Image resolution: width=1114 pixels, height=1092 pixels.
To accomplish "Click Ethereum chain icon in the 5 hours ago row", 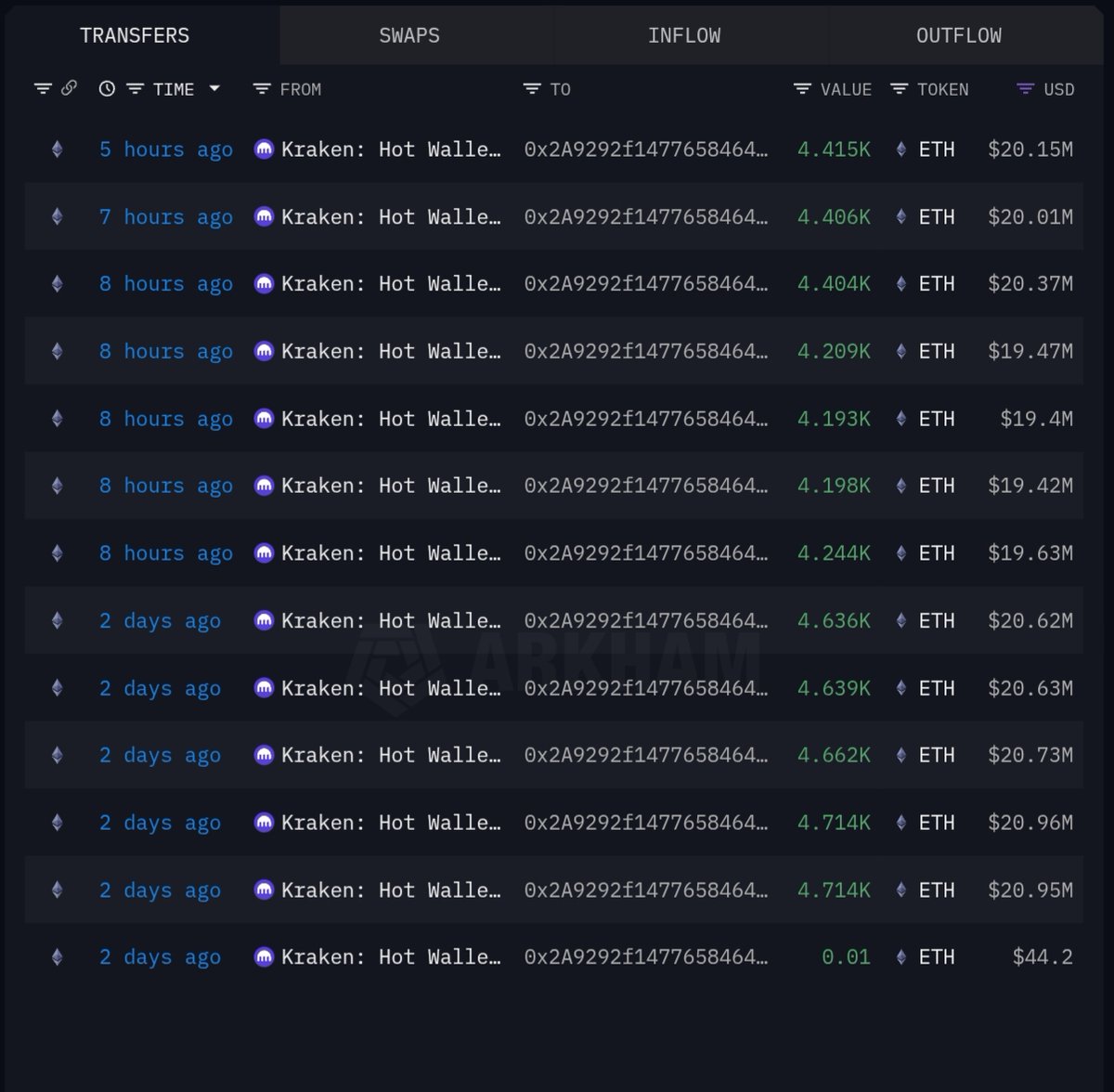I will (58, 149).
